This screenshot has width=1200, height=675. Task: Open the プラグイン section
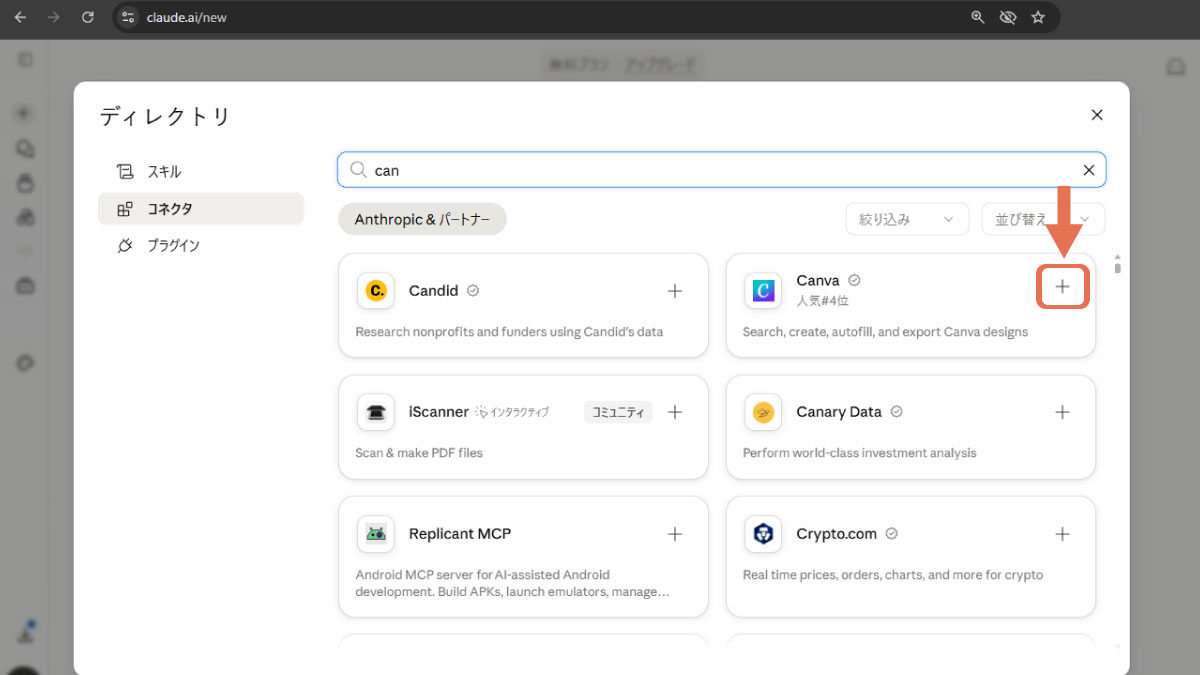pyautogui.click(x=201, y=245)
